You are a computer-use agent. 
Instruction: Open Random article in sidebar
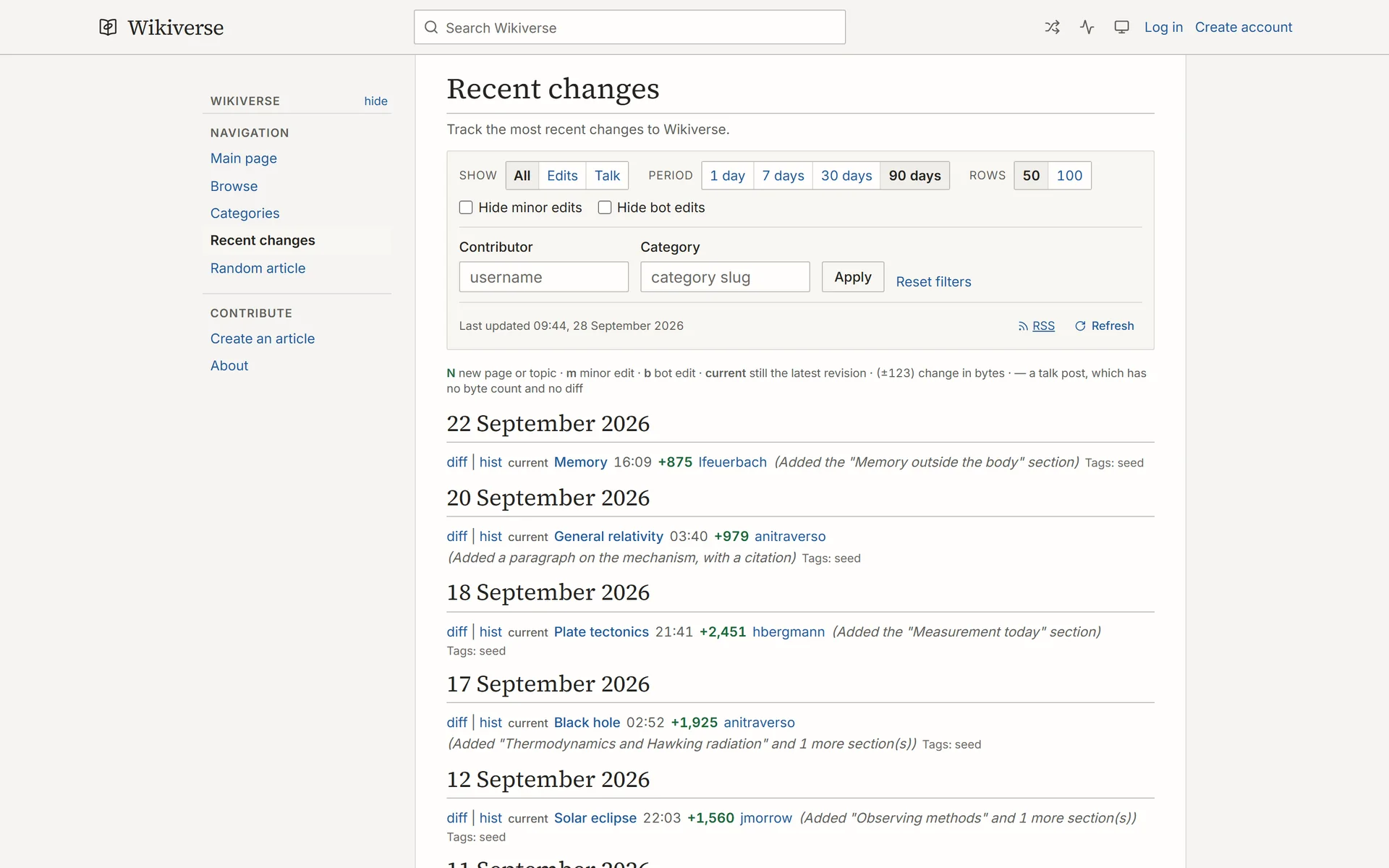click(x=258, y=268)
